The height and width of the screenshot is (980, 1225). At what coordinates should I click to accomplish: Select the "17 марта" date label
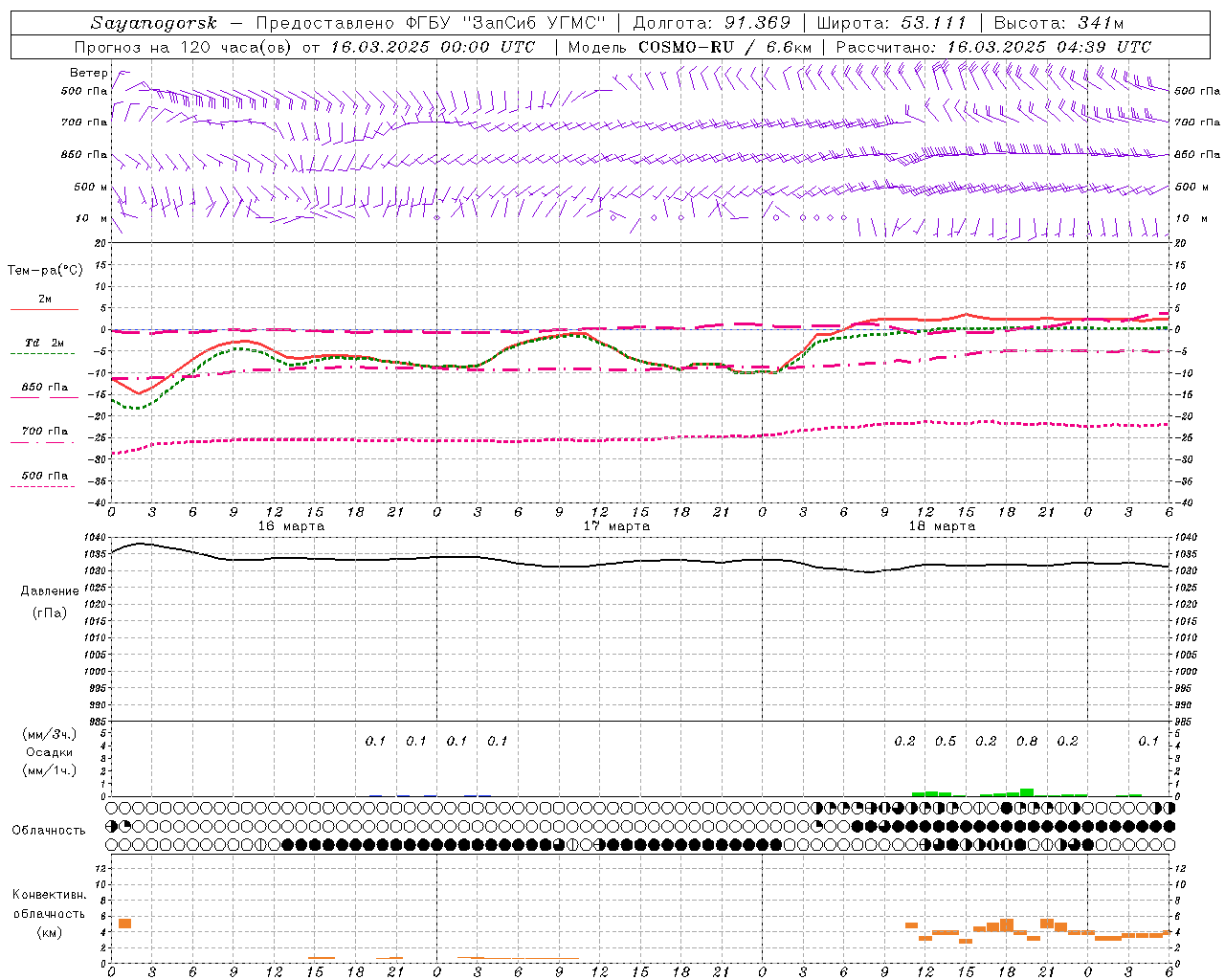(616, 526)
